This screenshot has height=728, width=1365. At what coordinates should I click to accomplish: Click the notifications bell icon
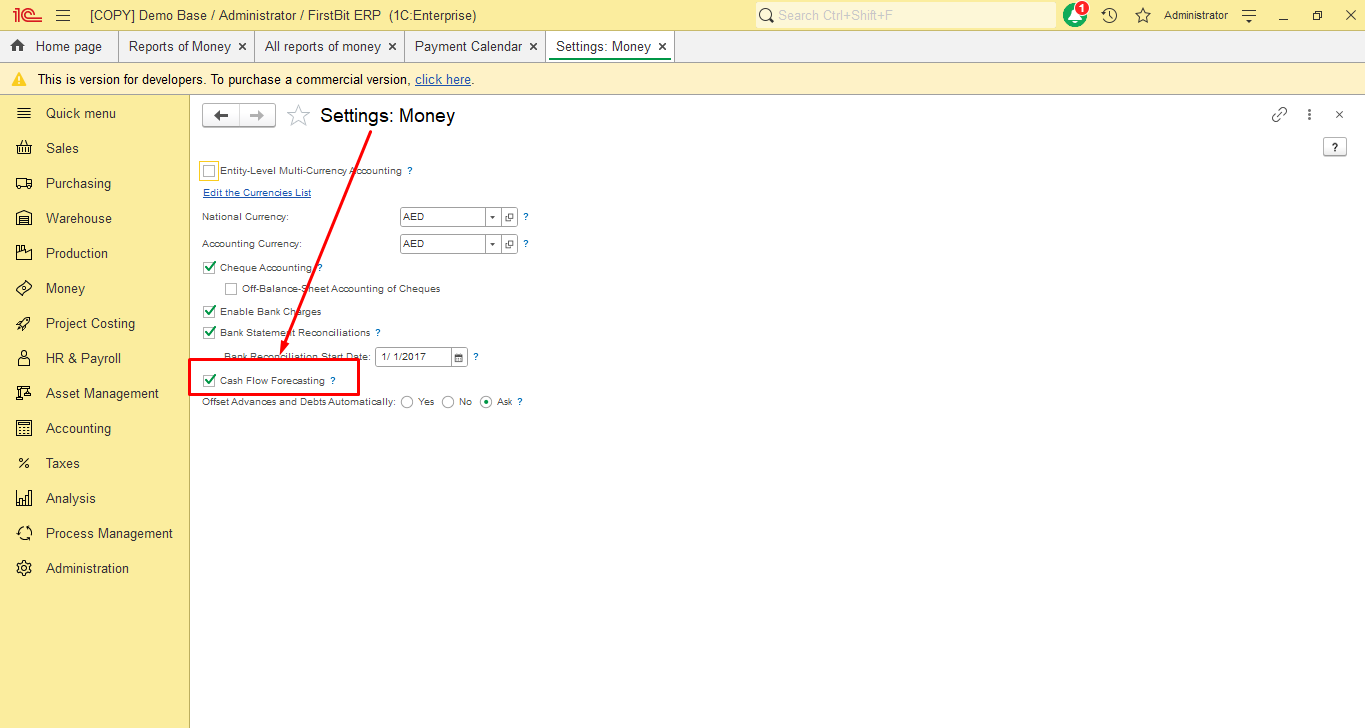point(1074,16)
